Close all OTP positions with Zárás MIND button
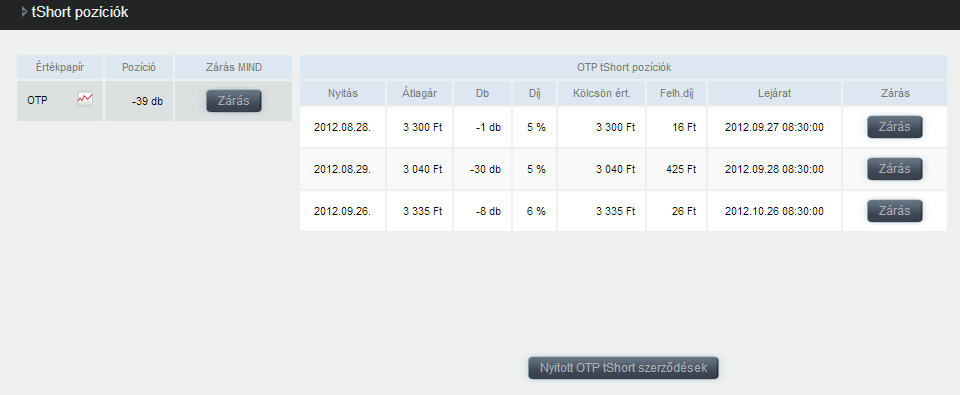Screen dimensions: 960x395 [234, 101]
